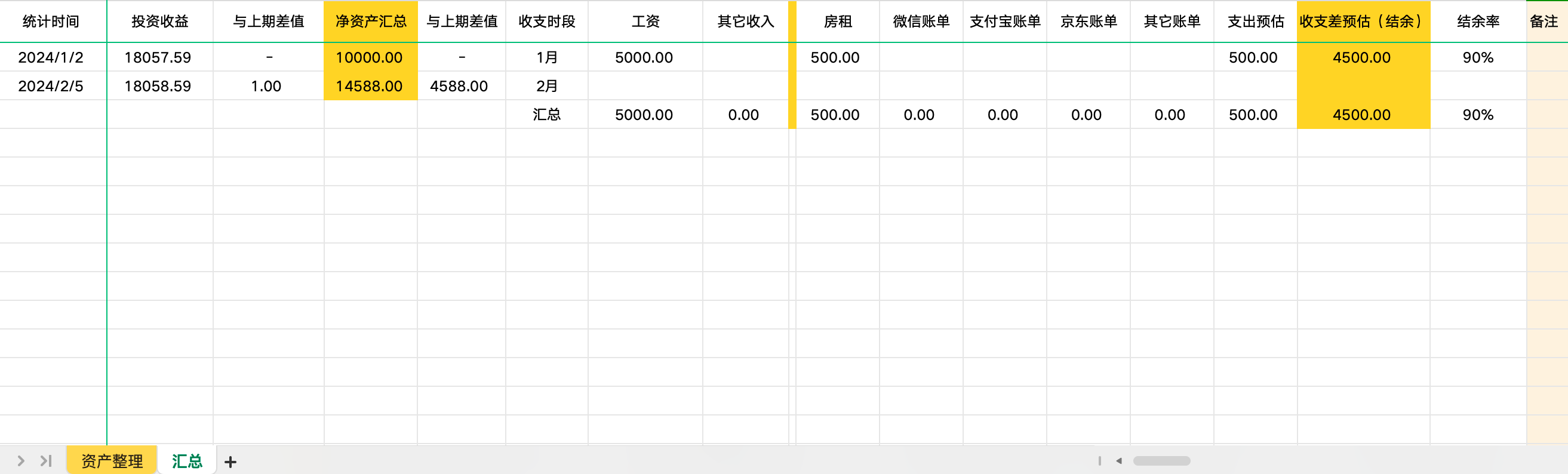This screenshot has width=1568, height=474.
Task: Select the 汇总 sheet tab
Action: point(187,461)
